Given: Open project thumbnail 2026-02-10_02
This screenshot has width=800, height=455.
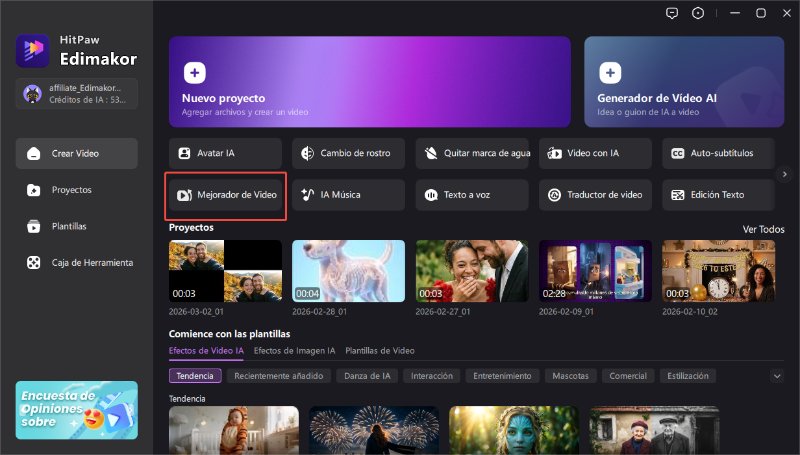Looking at the screenshot, I should pyautogui.click(x=718, y=271).
